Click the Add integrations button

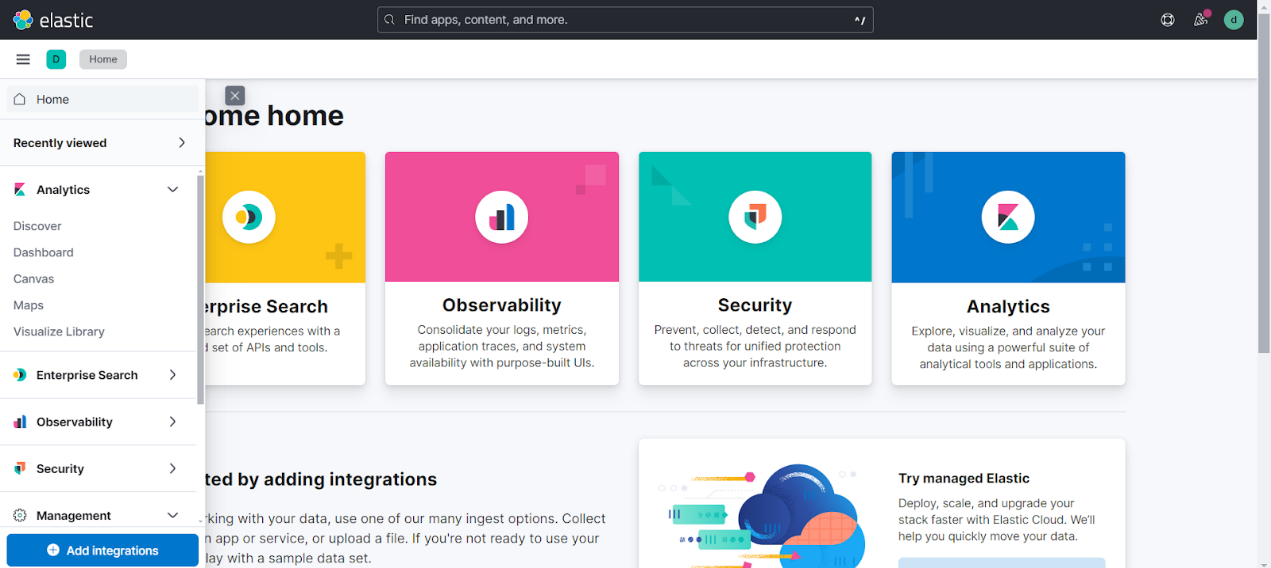pyautogui.click(x=102, y=550)
